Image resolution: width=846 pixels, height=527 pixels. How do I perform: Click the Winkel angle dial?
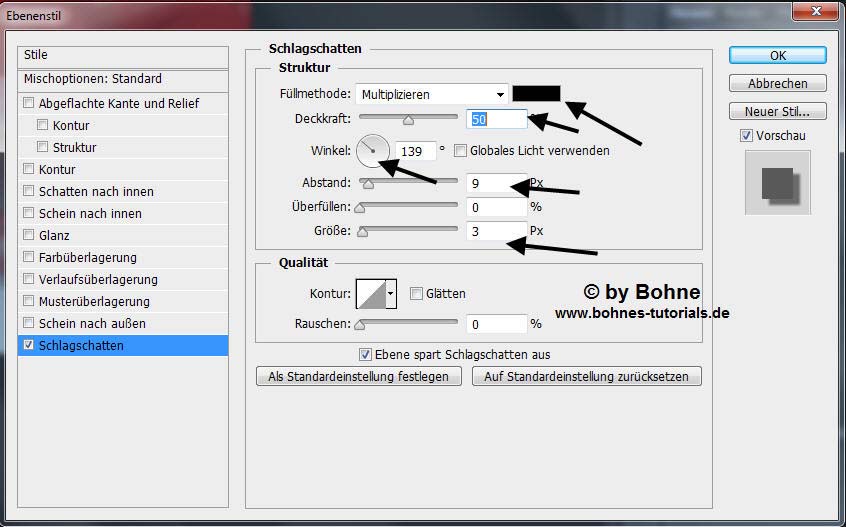(373, 151)
